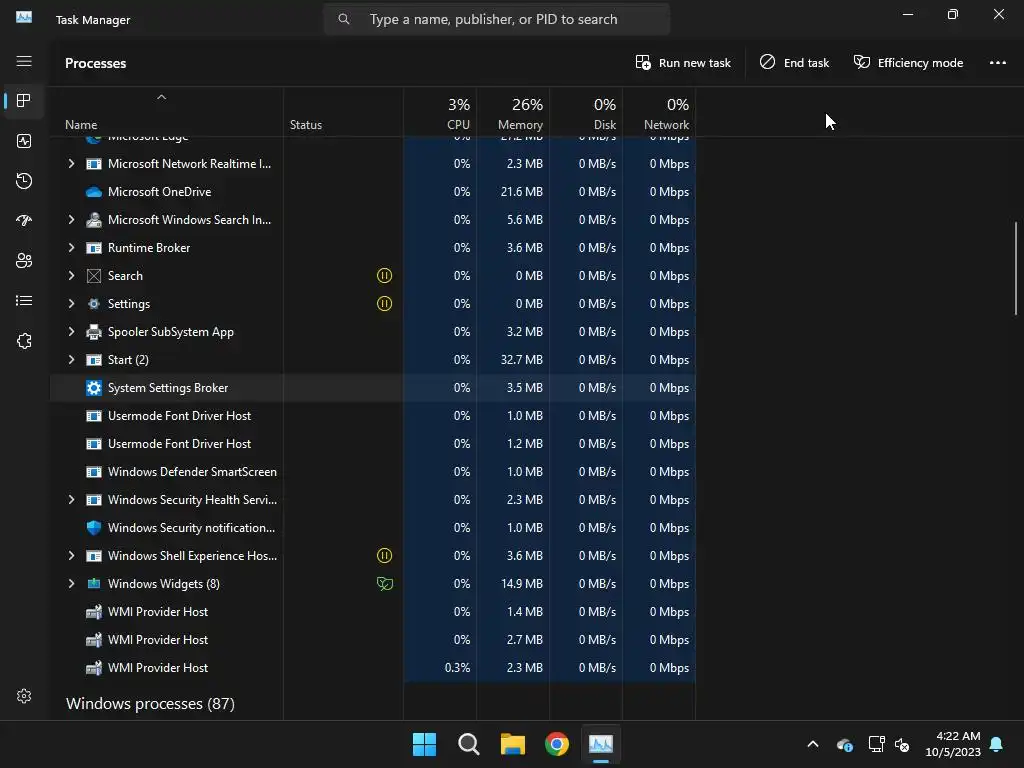Image resolution: width=1024 pixels, height=768 pixels.
Task: Select Windows Defender SmartScreen row
Action: tap(372, 472)
